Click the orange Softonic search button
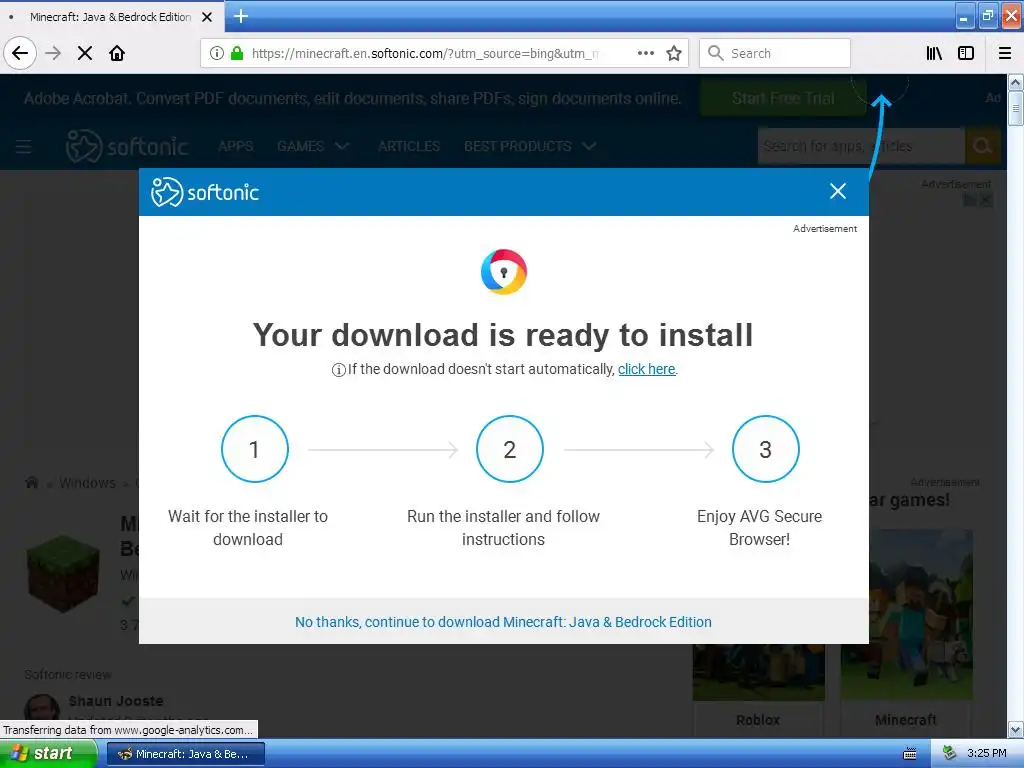This screenshot has height=768, width=1024. 982,146
